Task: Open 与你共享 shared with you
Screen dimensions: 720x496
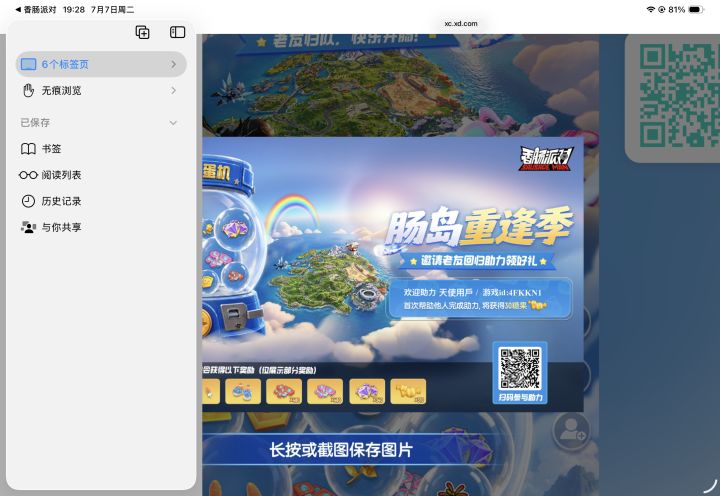Action: point(101,227)
